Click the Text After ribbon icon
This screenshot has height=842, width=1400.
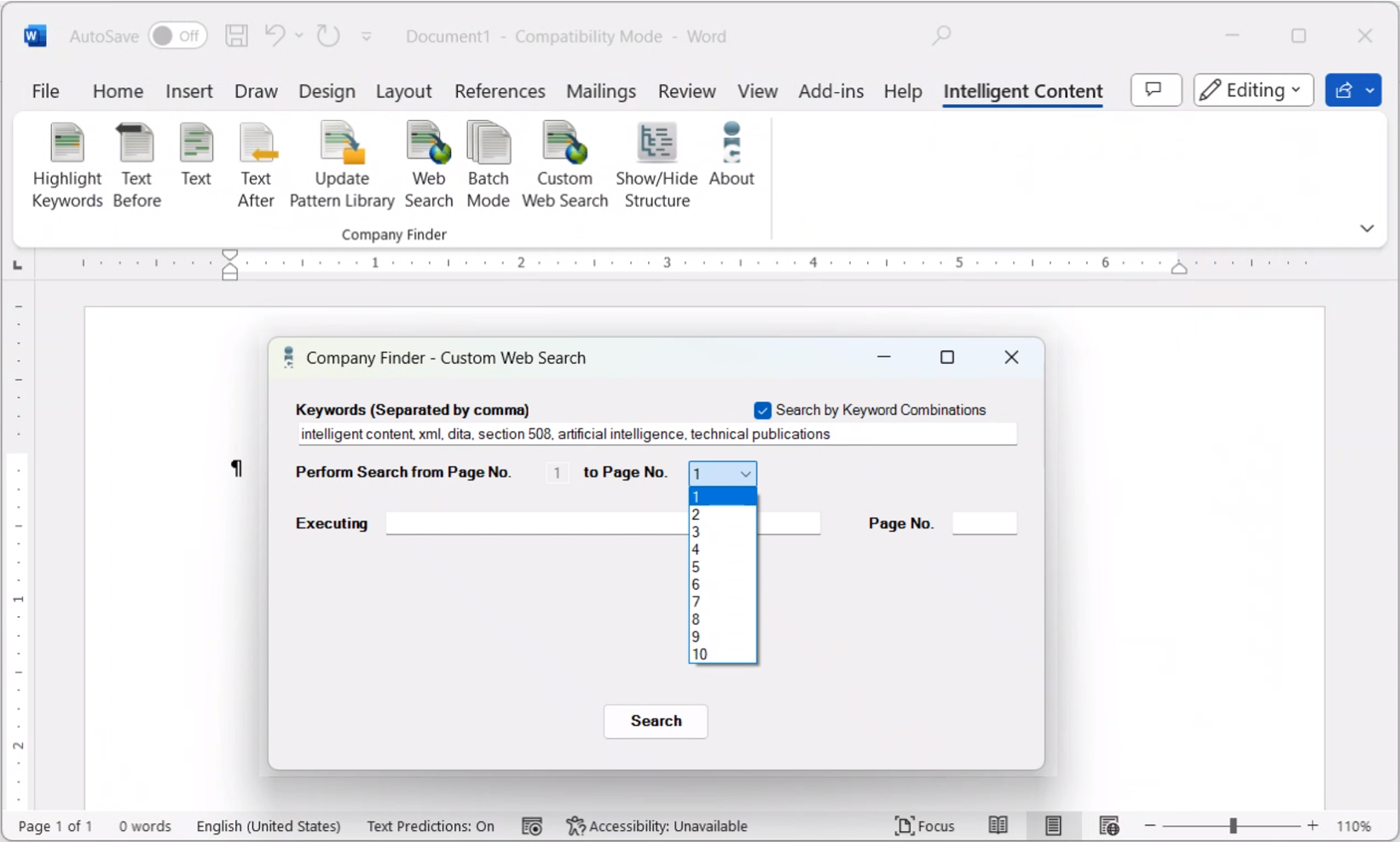click(256, 165)
